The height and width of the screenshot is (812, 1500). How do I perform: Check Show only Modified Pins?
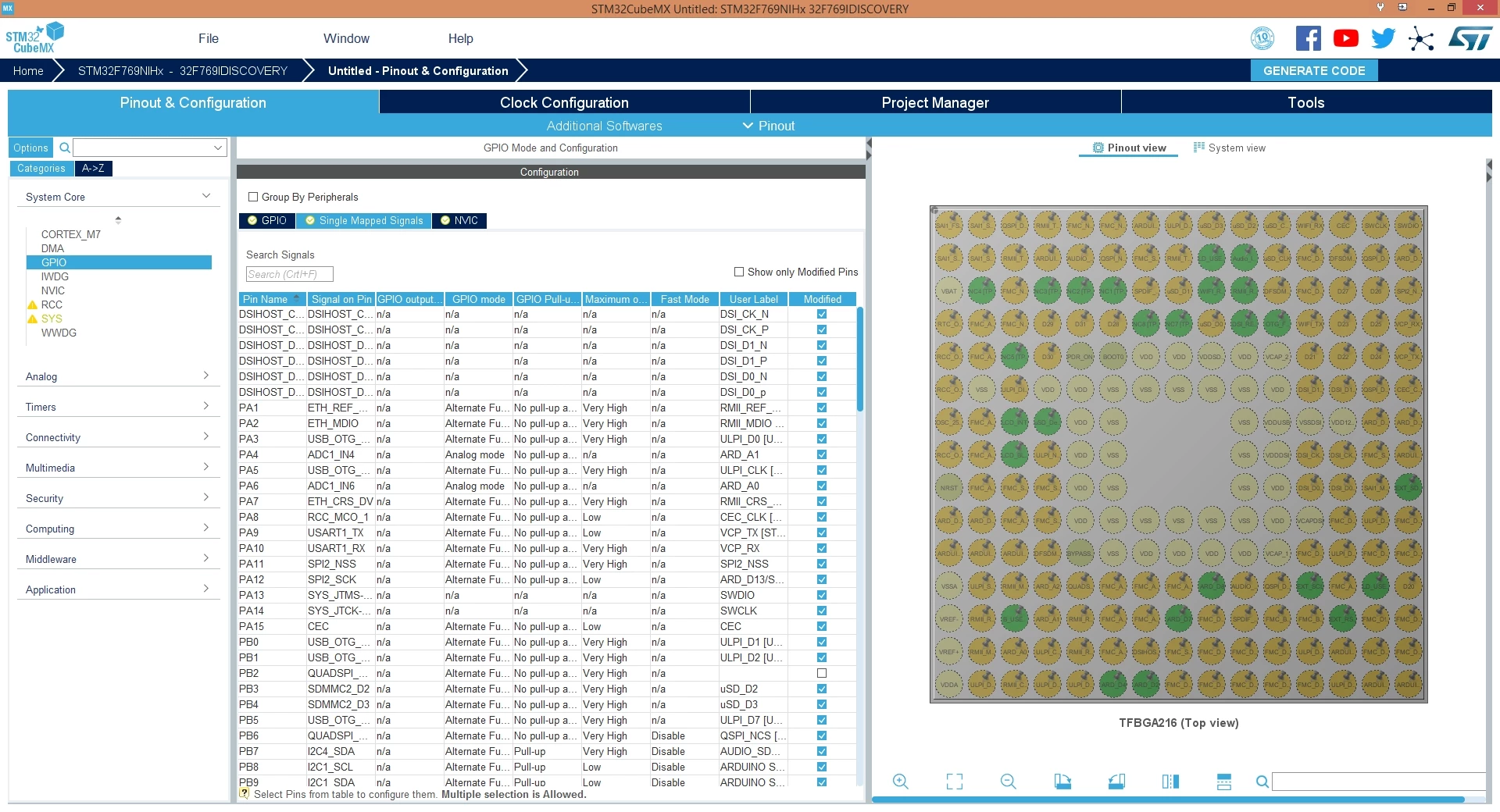tap(739, 272)
